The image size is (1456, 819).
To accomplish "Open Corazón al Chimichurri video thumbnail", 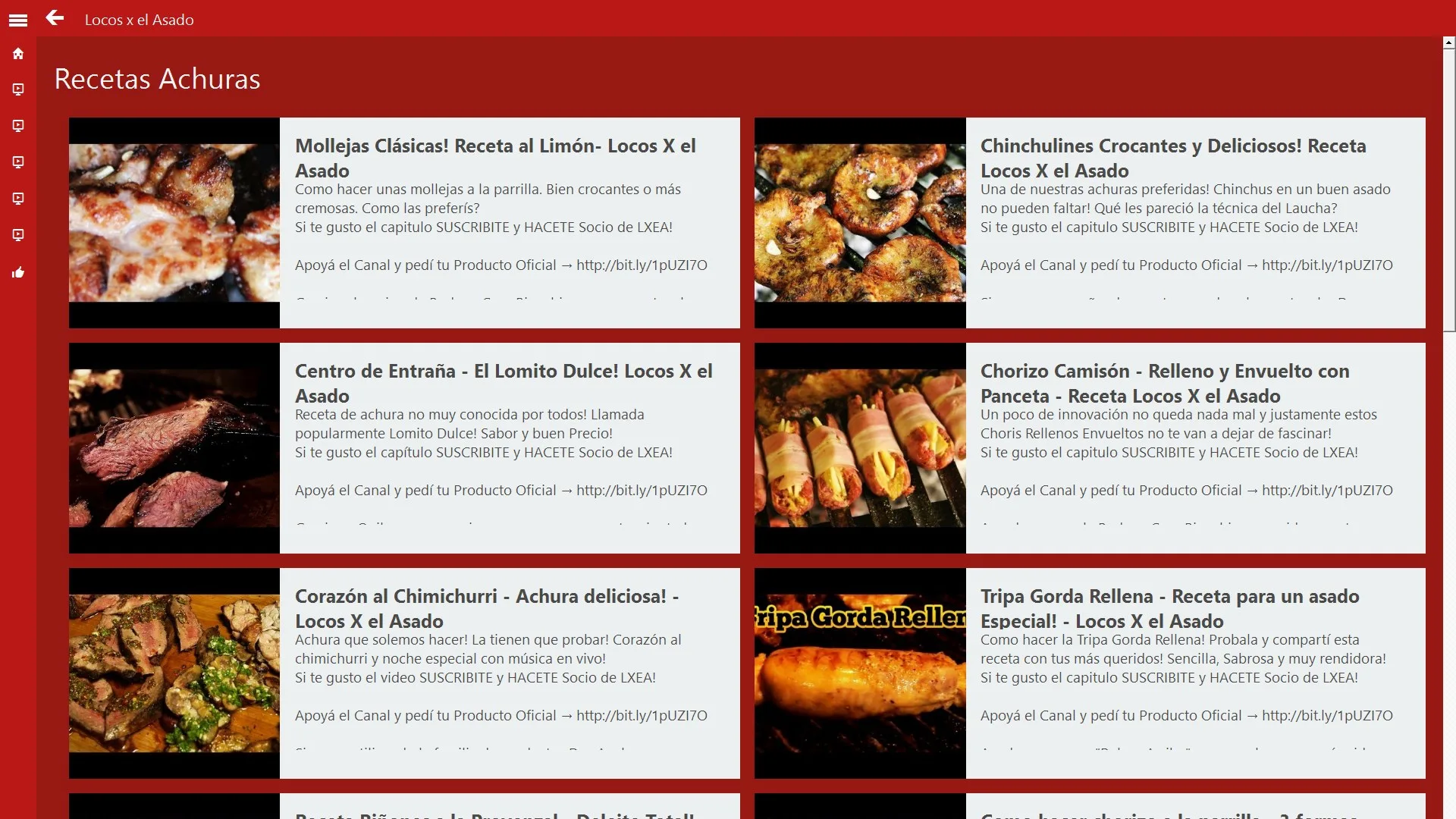I will [x=174, y=673].
